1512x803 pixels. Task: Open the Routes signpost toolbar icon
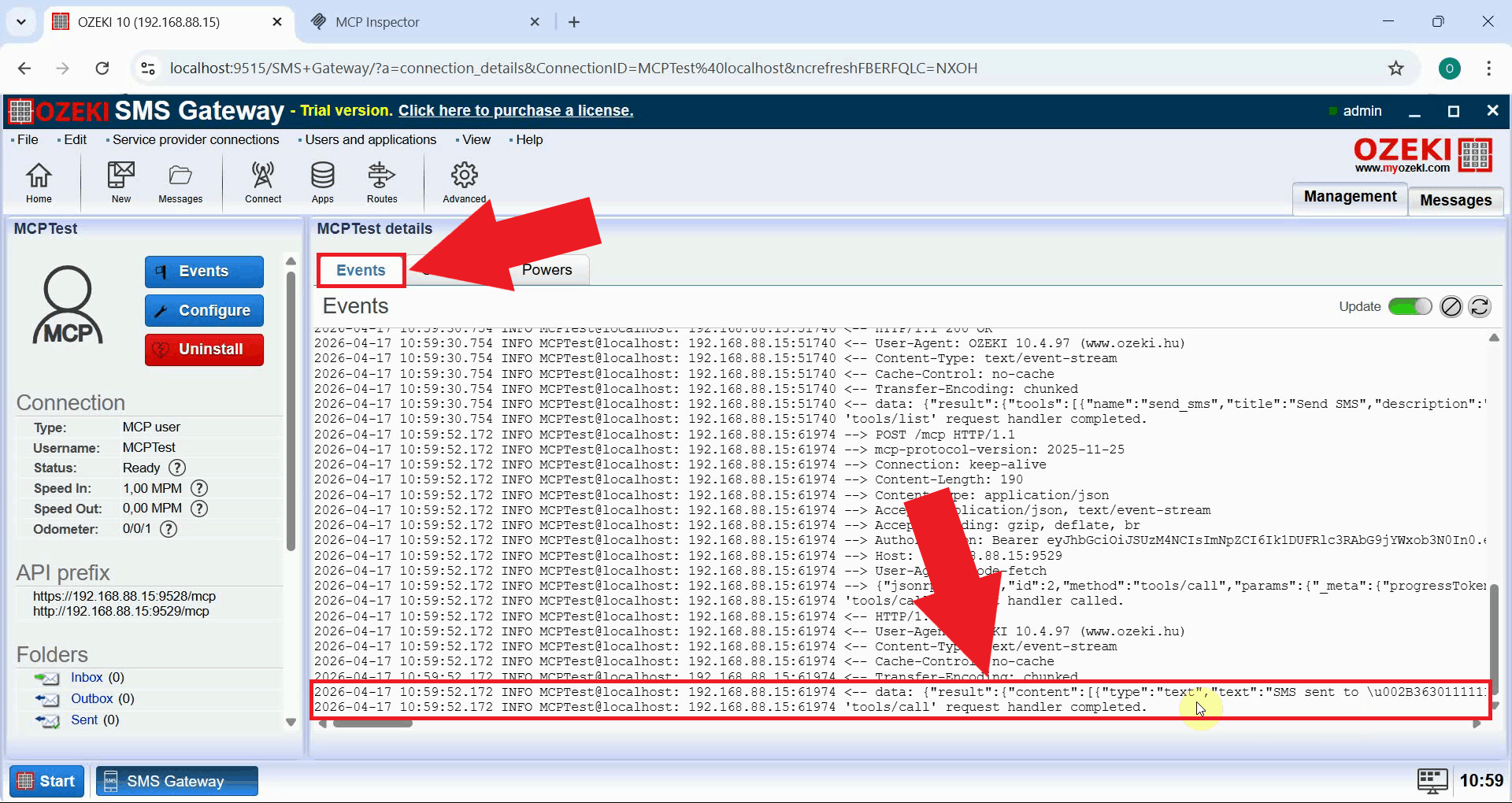coord(382,183)
